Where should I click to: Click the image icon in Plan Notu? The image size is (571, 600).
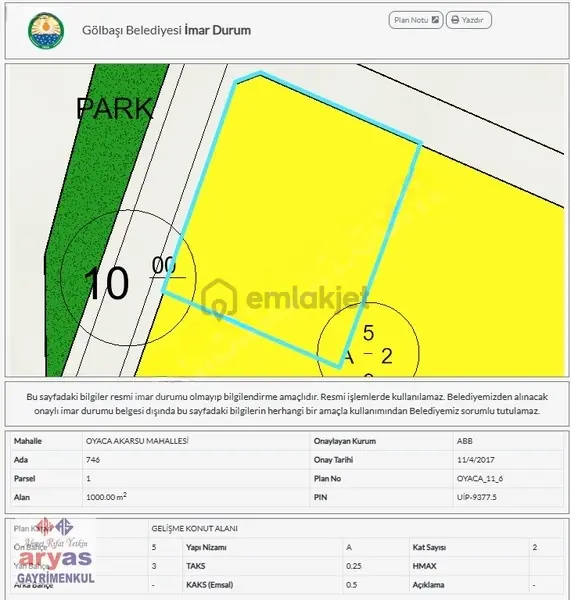coord(435,20)
